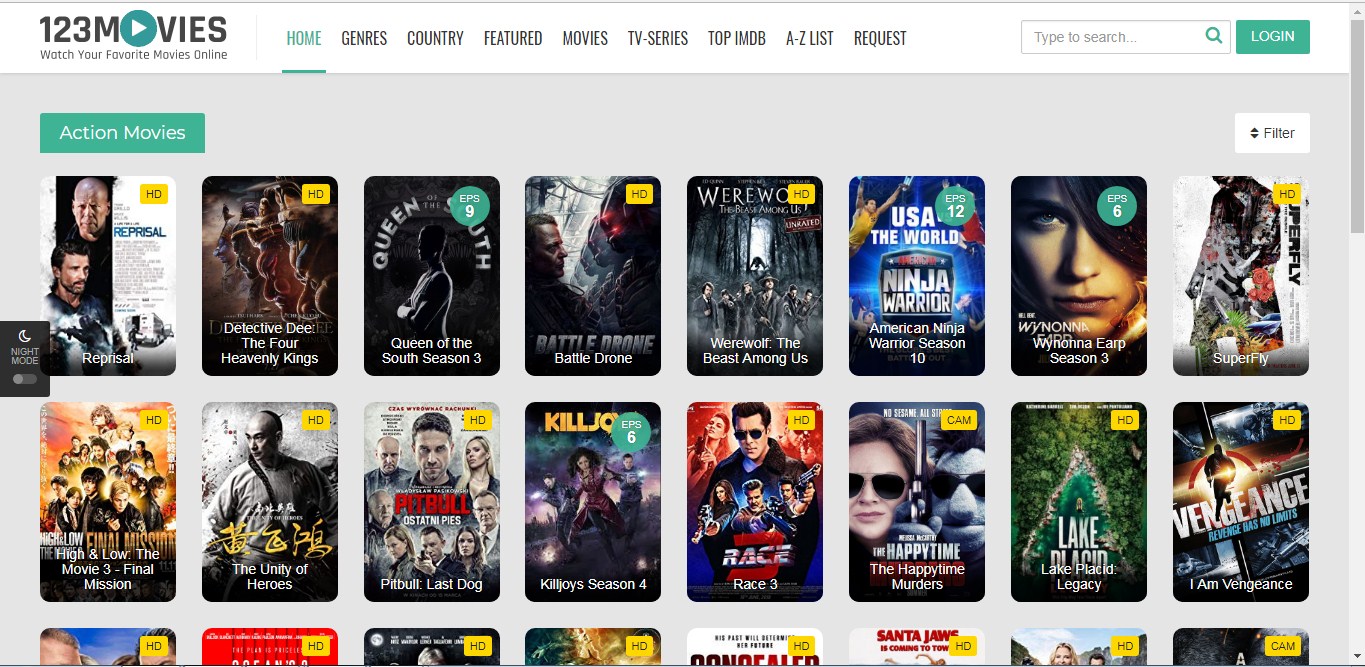Click HD badge on Pitbull: Last Dog

[x=477, y=420]
